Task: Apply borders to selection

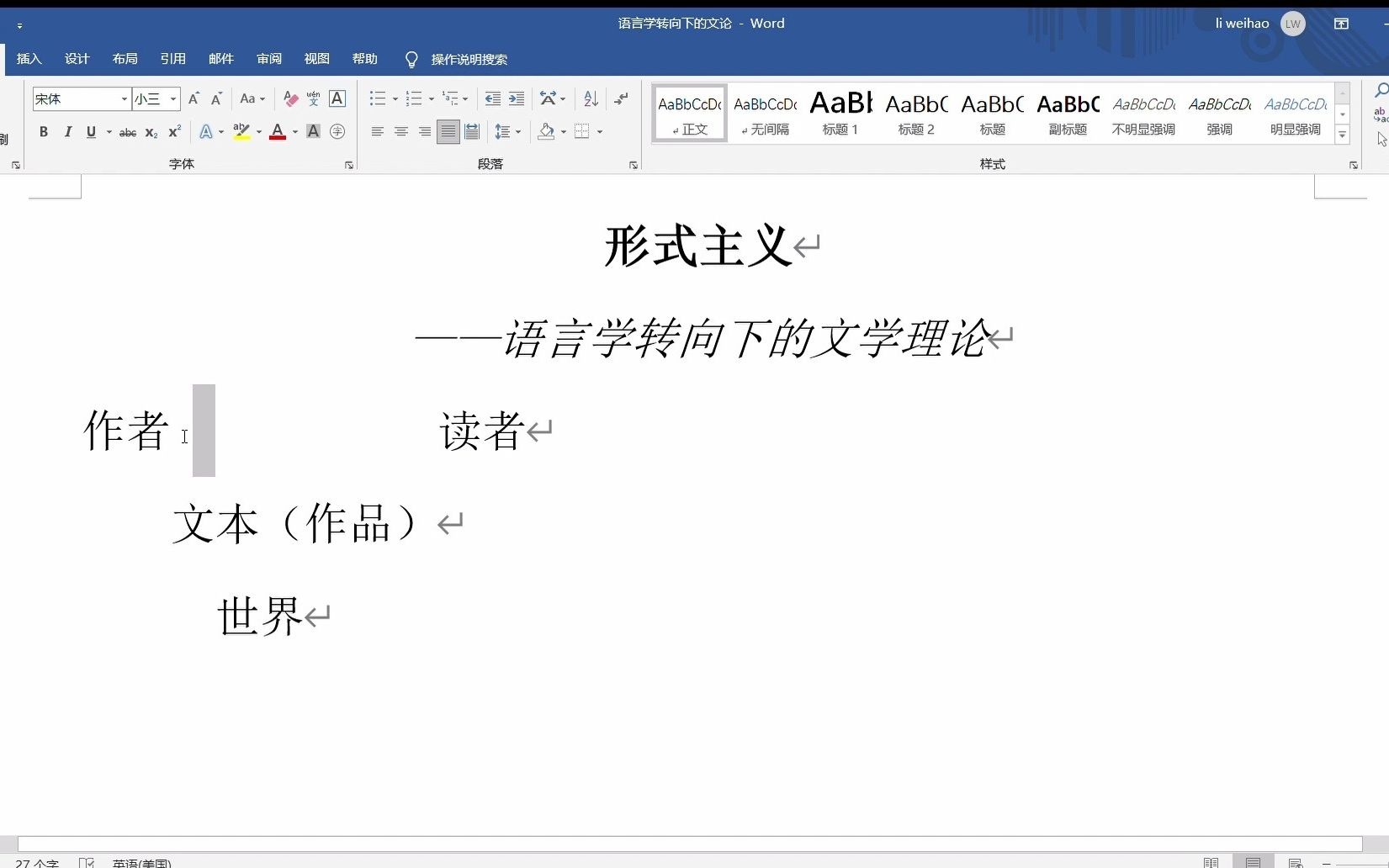Action: (581, 131)
